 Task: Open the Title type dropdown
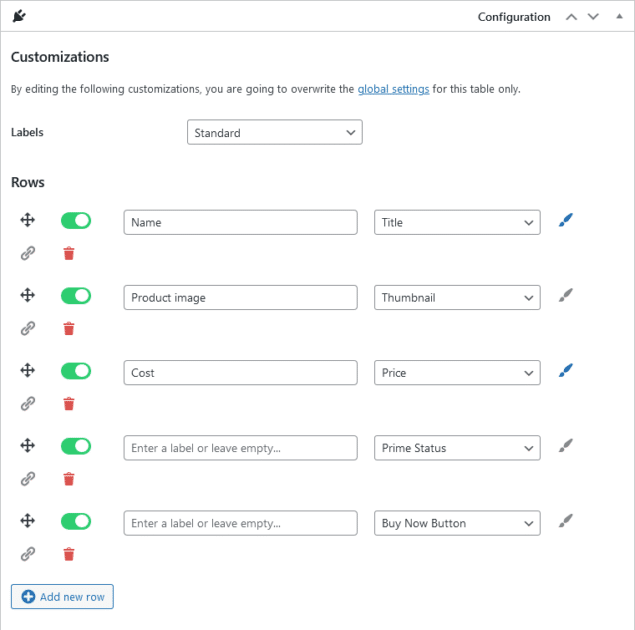457,222
